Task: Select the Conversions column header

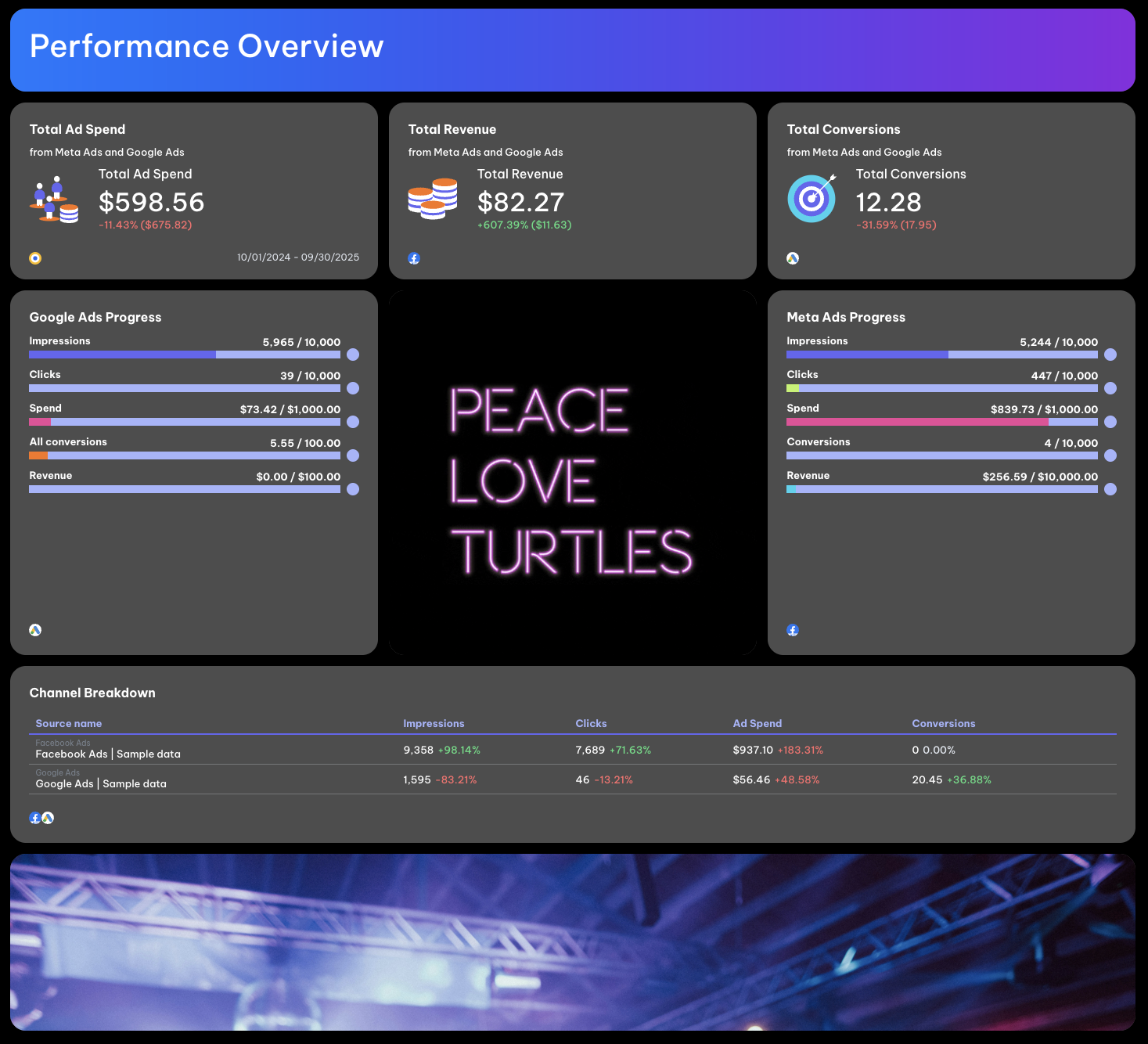Action: pyautogui.click(x=943, y=723)
